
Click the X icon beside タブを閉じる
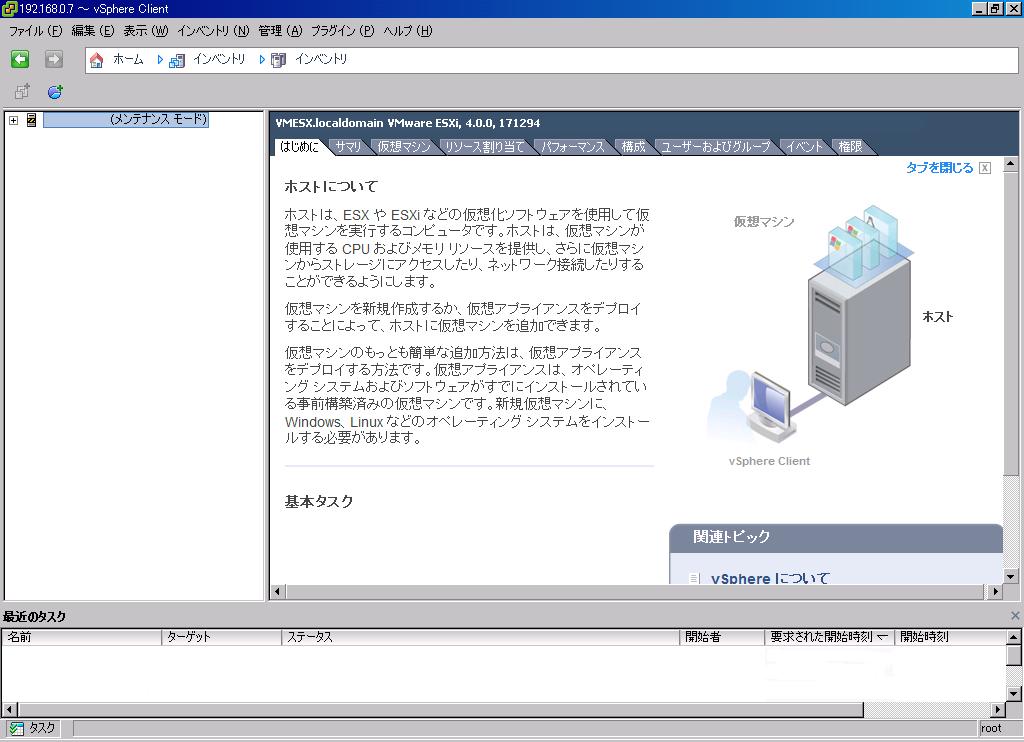pos(985,168)
